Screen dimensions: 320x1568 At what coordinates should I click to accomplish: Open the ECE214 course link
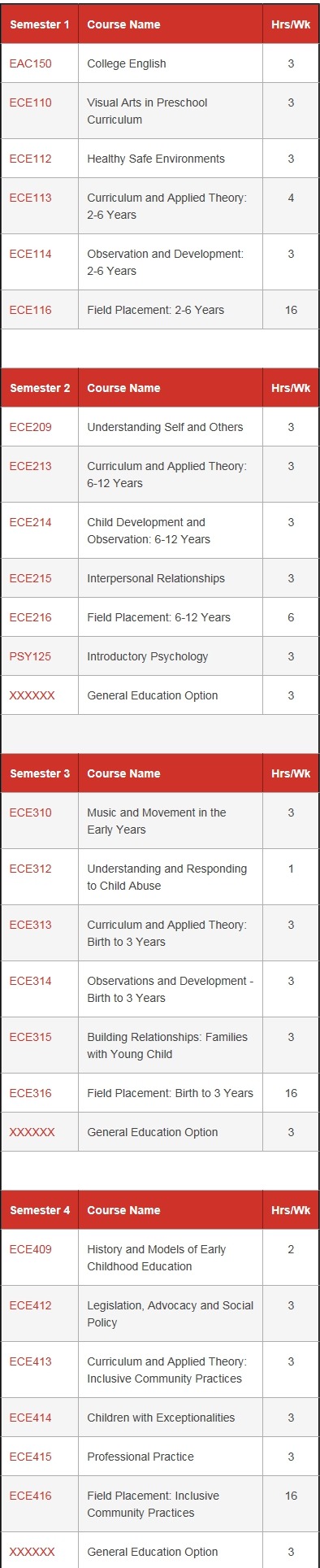(x=30, y=522)
